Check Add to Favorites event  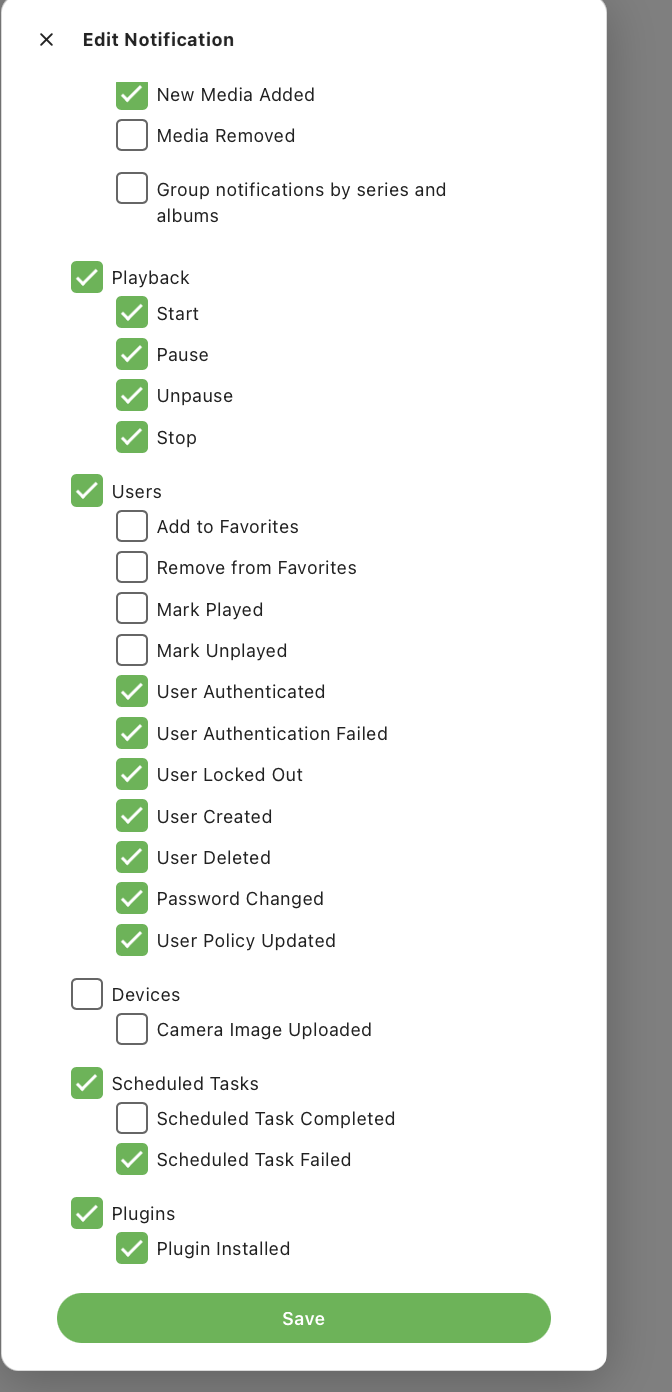point(132,526)
